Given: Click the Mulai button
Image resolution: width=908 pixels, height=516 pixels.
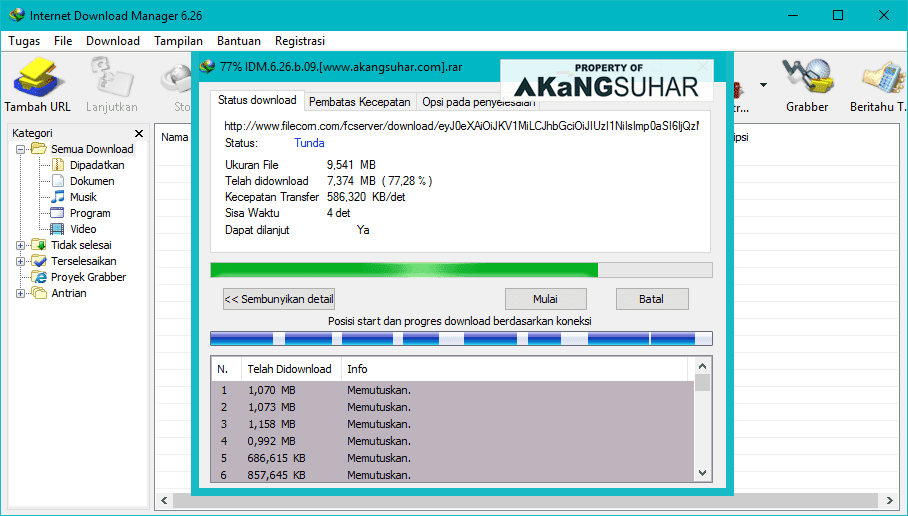Looking at the screenshot, I should click(x=545, y=299).
